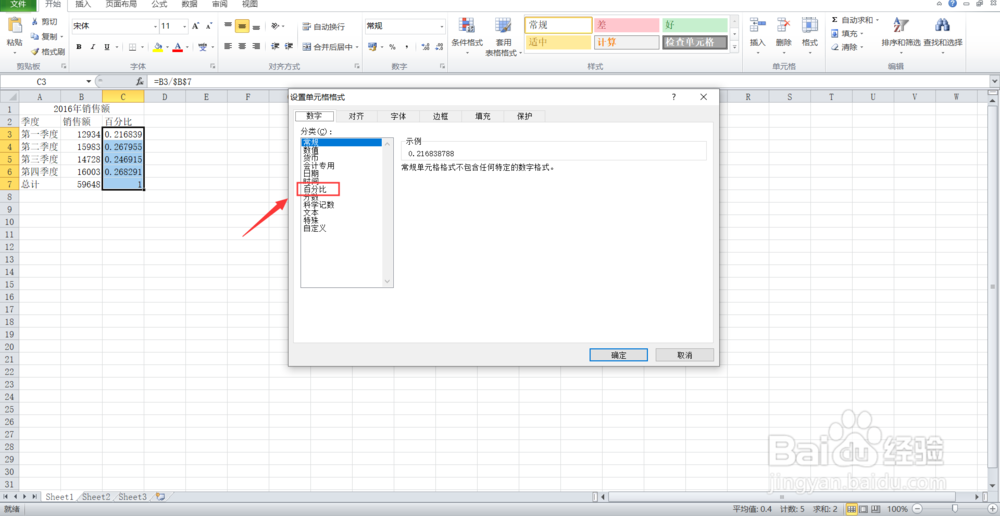Click 确定 button in dialog
The image size is (1000, 516).
coord(619,355)
